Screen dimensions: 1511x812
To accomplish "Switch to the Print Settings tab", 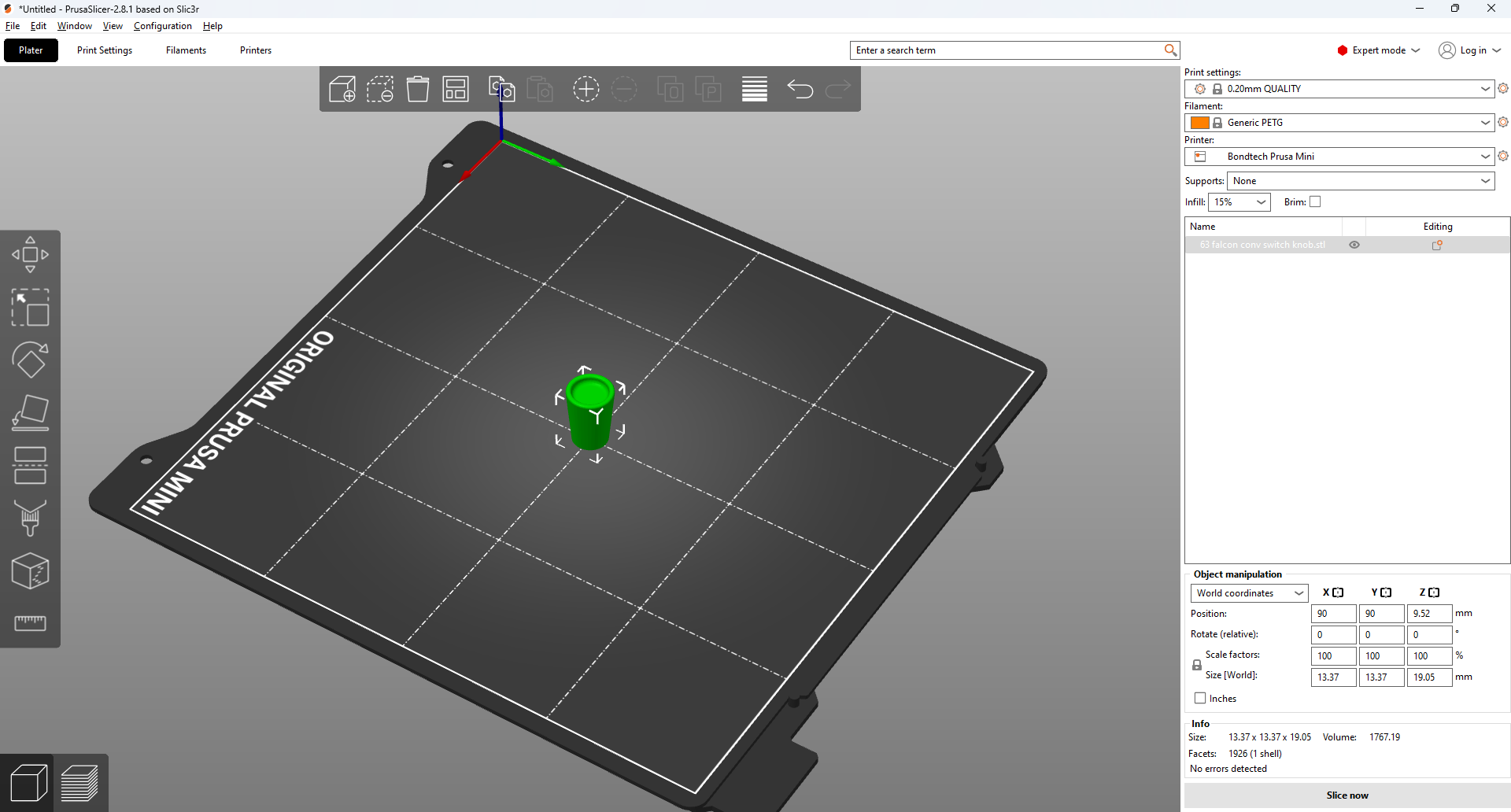I will point(105,50).
